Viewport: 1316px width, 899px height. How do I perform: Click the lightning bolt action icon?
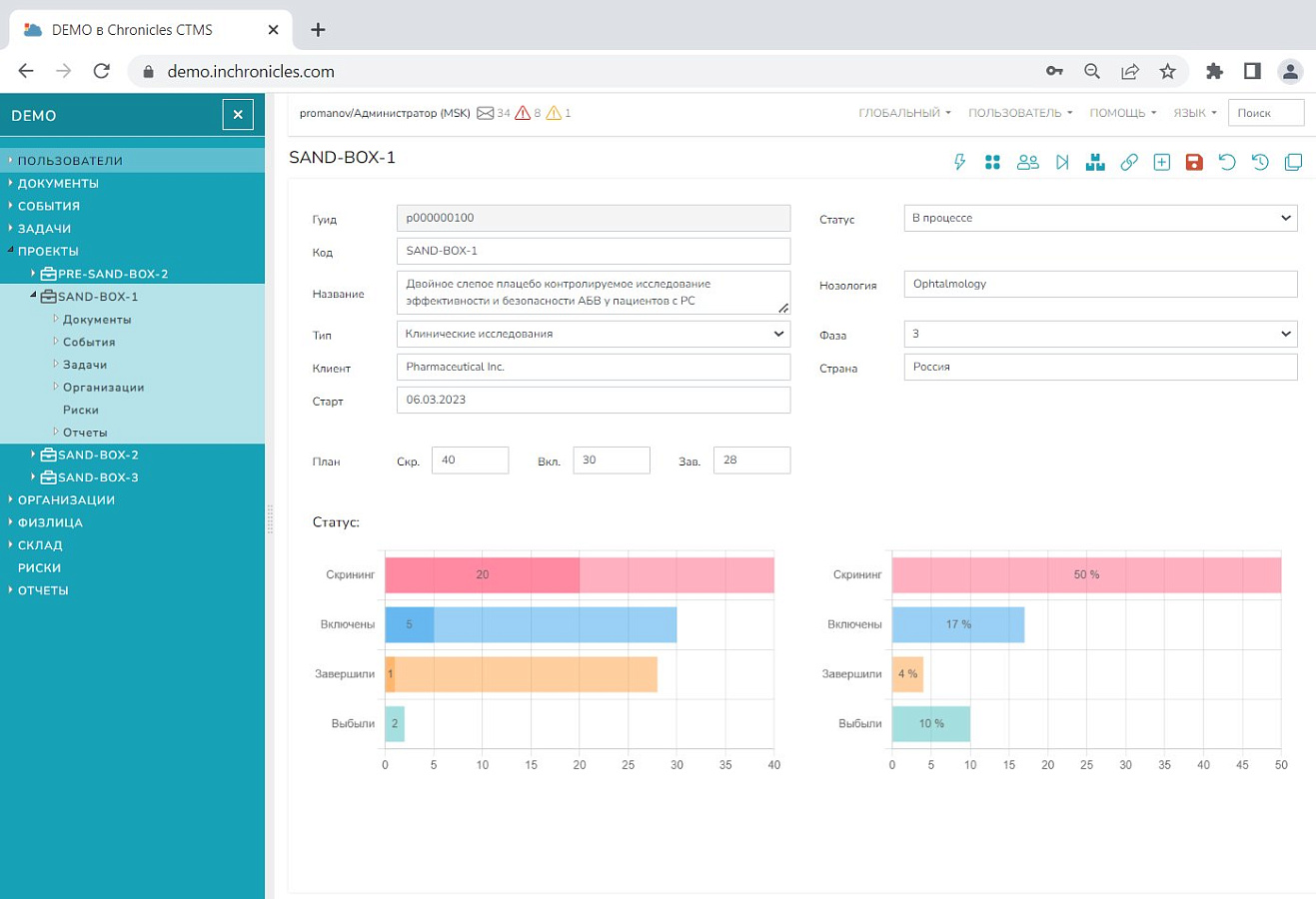pyautogui.click(x=960, y=162)
